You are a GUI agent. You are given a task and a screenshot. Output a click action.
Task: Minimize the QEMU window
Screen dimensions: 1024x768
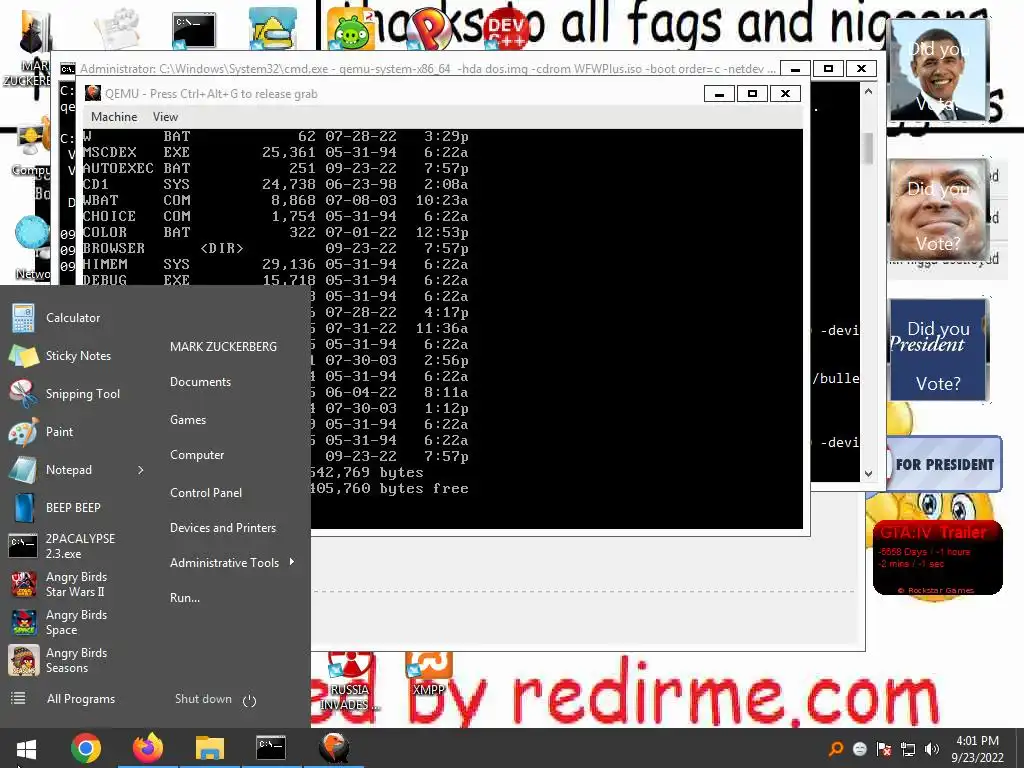[x=719, y=94]
